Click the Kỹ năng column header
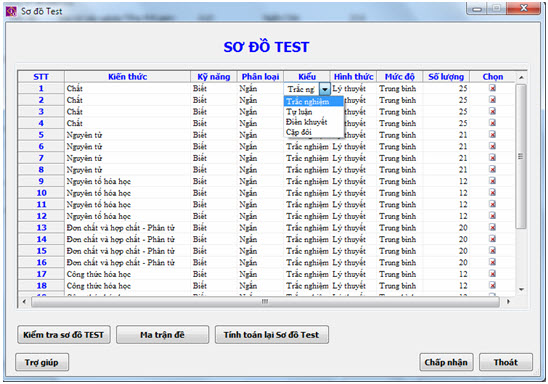 [214, 77]
